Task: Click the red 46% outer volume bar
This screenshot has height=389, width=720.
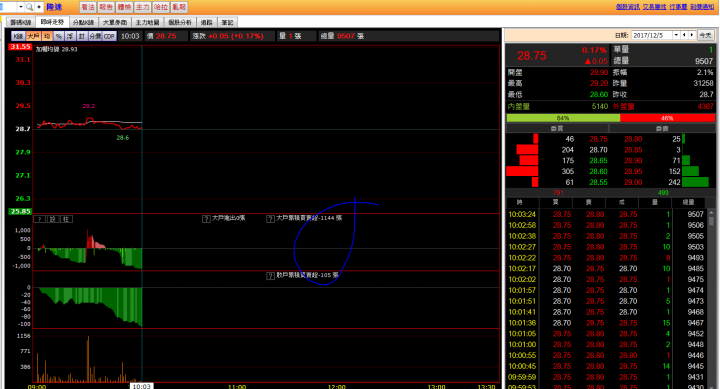Action: [x=667, y=118]
